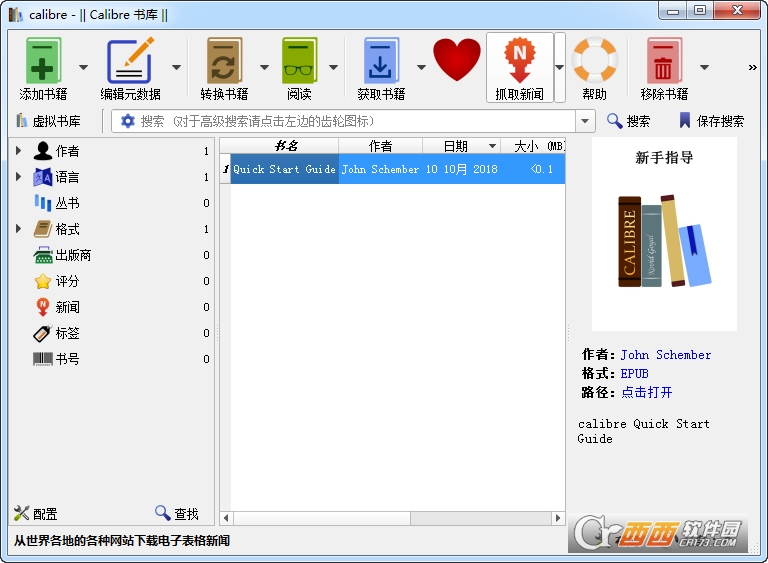
Task: Sort by the Size (大小 MB) column header
Action: coord(533,146)
